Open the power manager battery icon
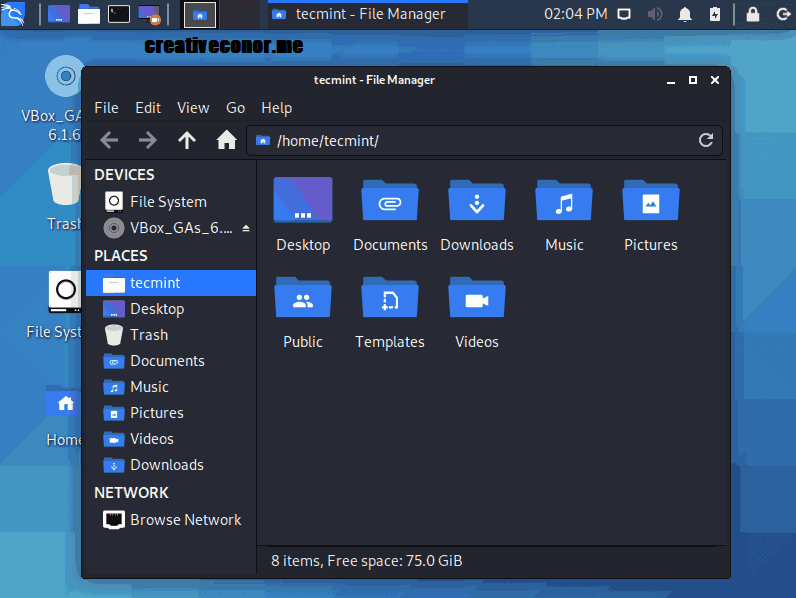Image resolution: width=796 pixels, height=598 pixels. [715, 14]
